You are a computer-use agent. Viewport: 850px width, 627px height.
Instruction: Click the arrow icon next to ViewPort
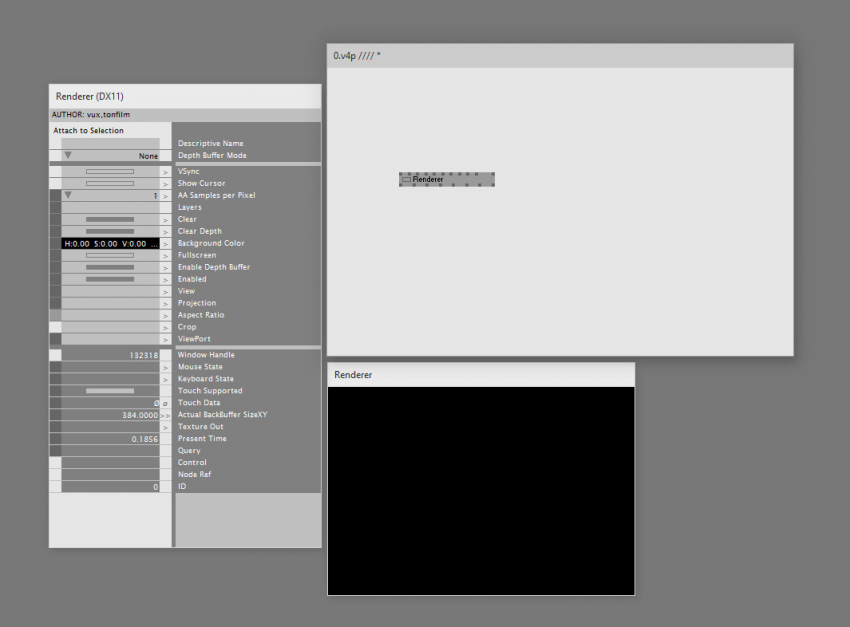166,339
